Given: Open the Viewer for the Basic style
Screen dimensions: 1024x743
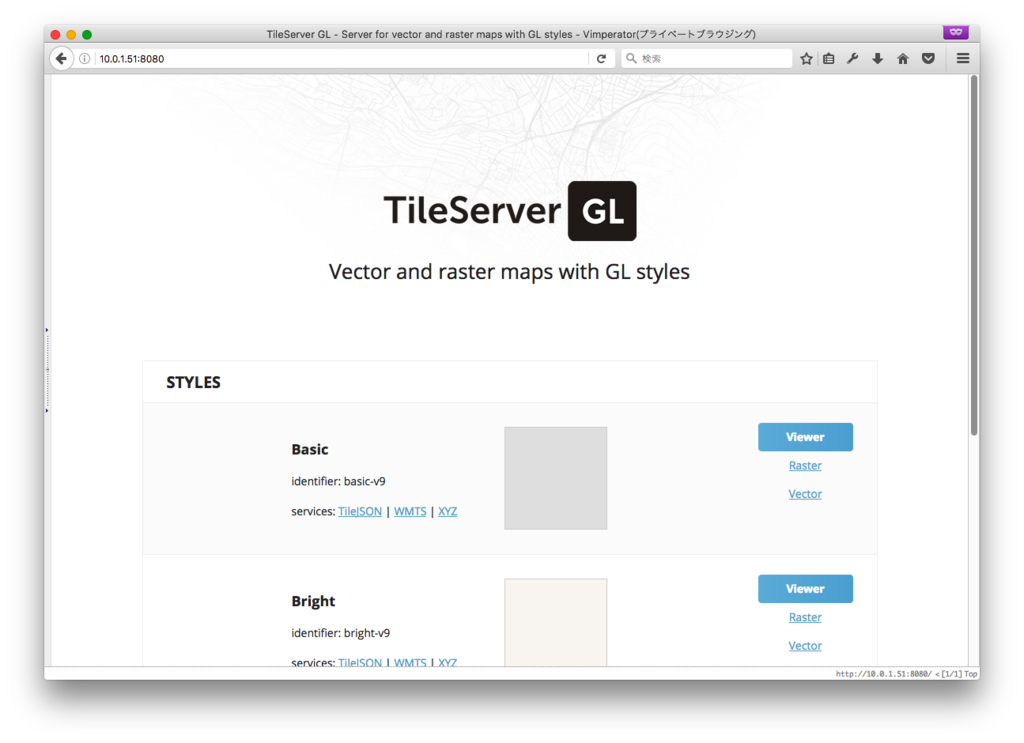Looking at the screenshot, I should 805,437.
